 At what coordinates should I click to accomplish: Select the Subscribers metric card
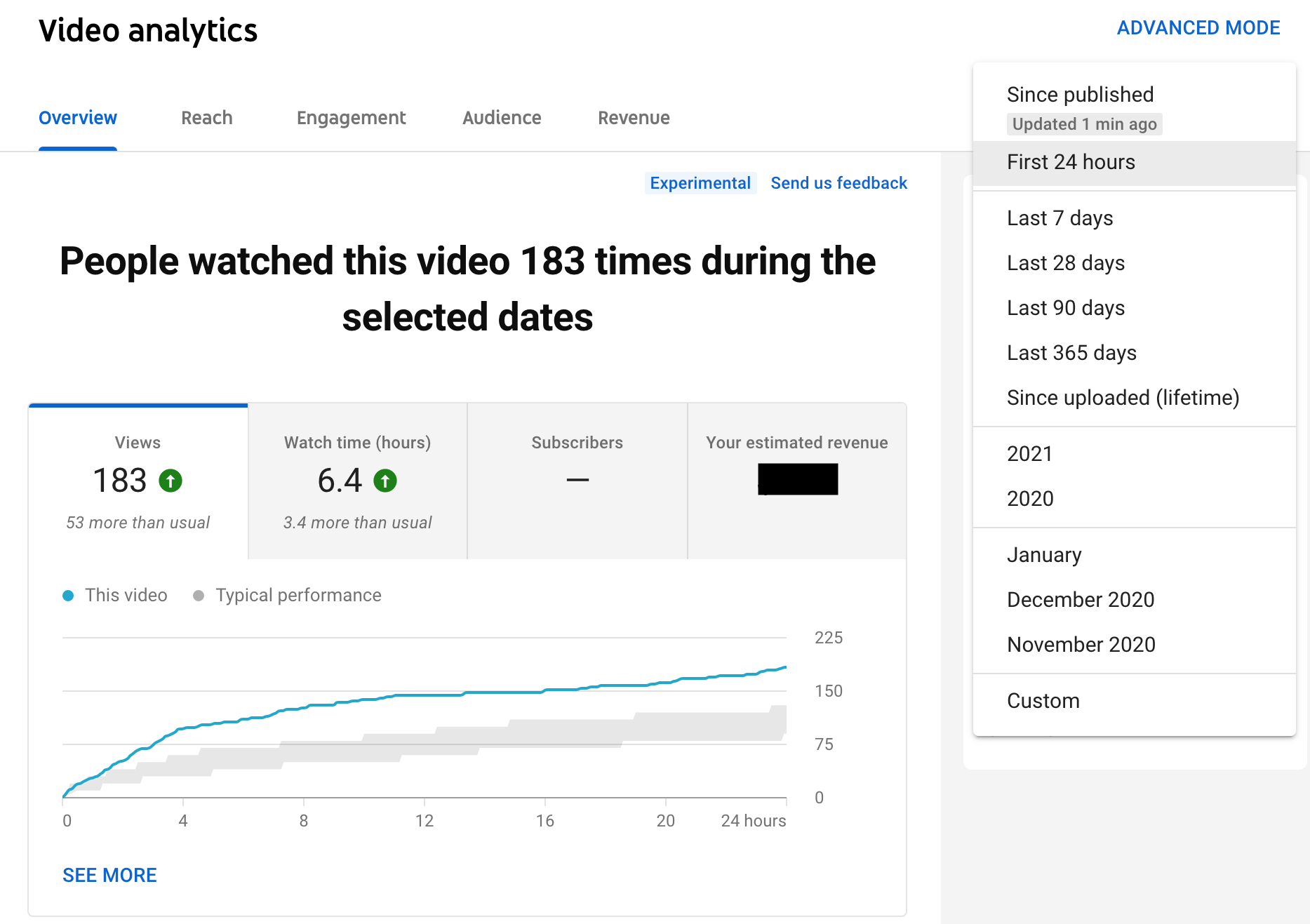click(577, 481)
